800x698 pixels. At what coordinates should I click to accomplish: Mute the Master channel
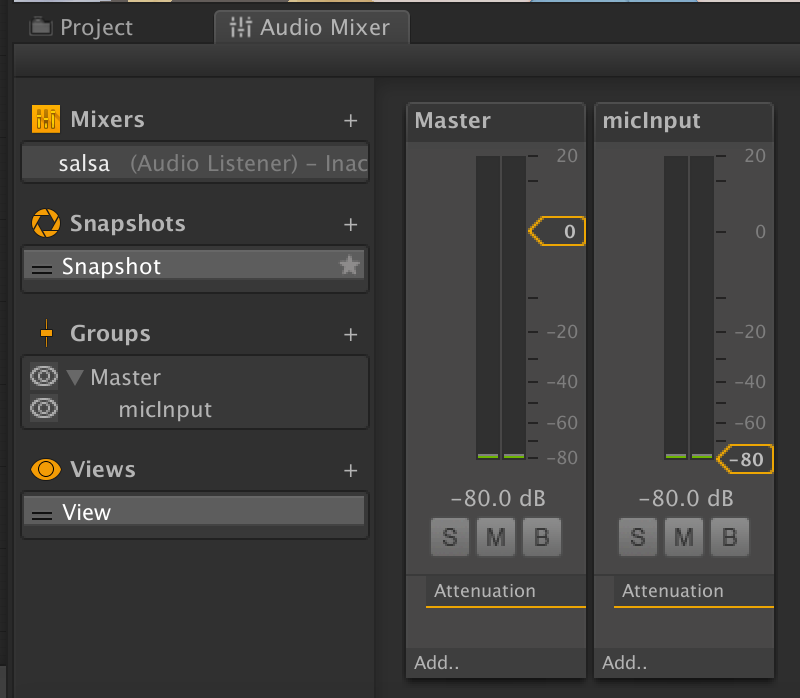(495, 537)
